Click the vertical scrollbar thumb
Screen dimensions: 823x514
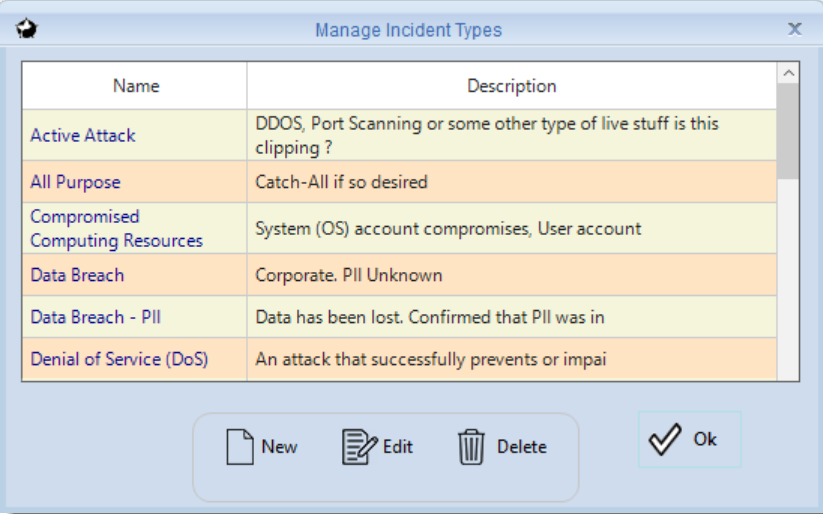(x=788, y=131)
